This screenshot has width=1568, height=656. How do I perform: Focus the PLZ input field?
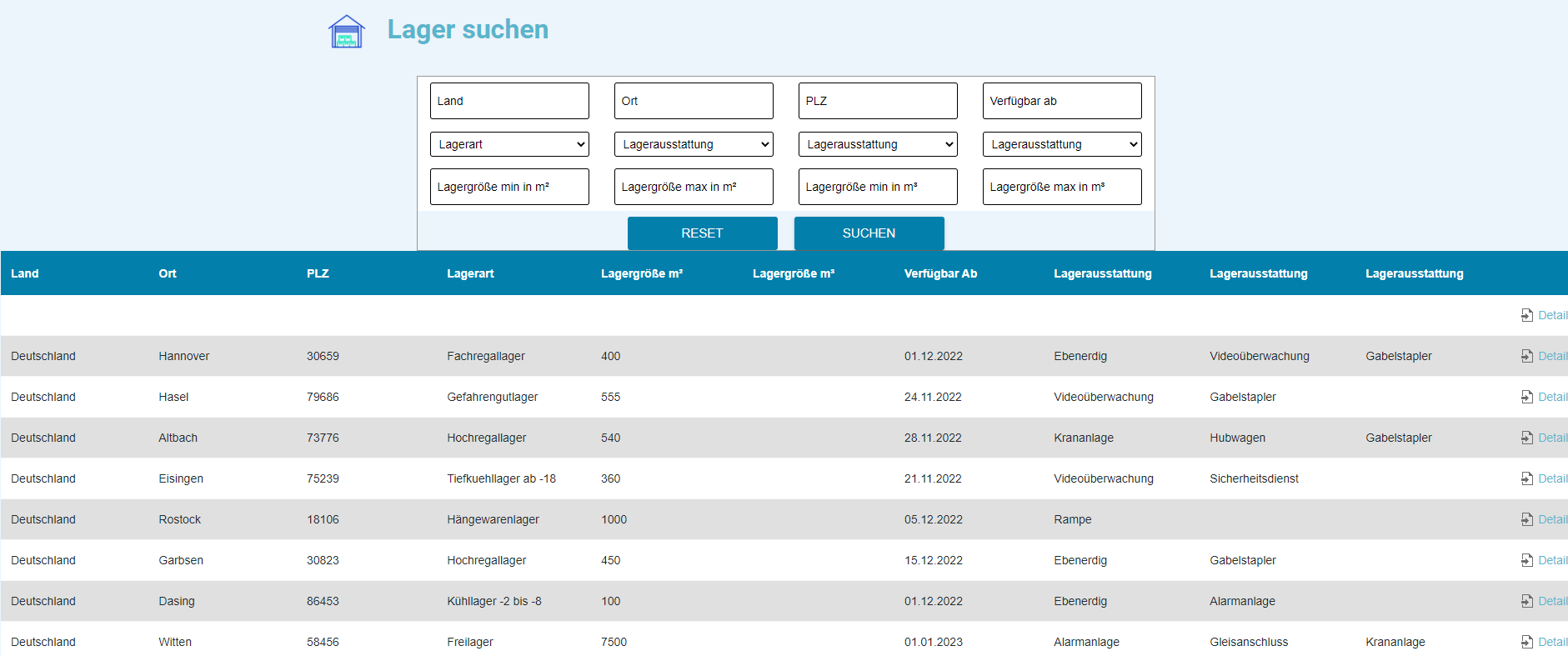(x=878, y=101)
